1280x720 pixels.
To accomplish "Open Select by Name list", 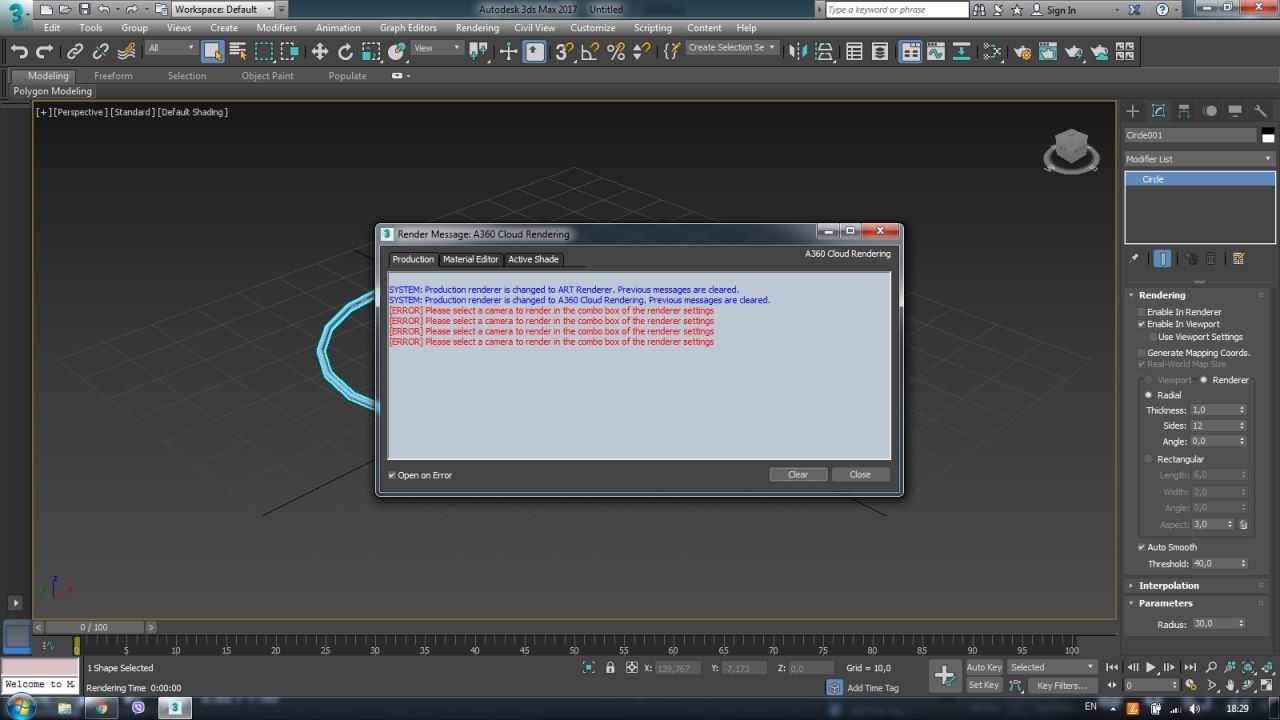I will [x=238, y=52].
